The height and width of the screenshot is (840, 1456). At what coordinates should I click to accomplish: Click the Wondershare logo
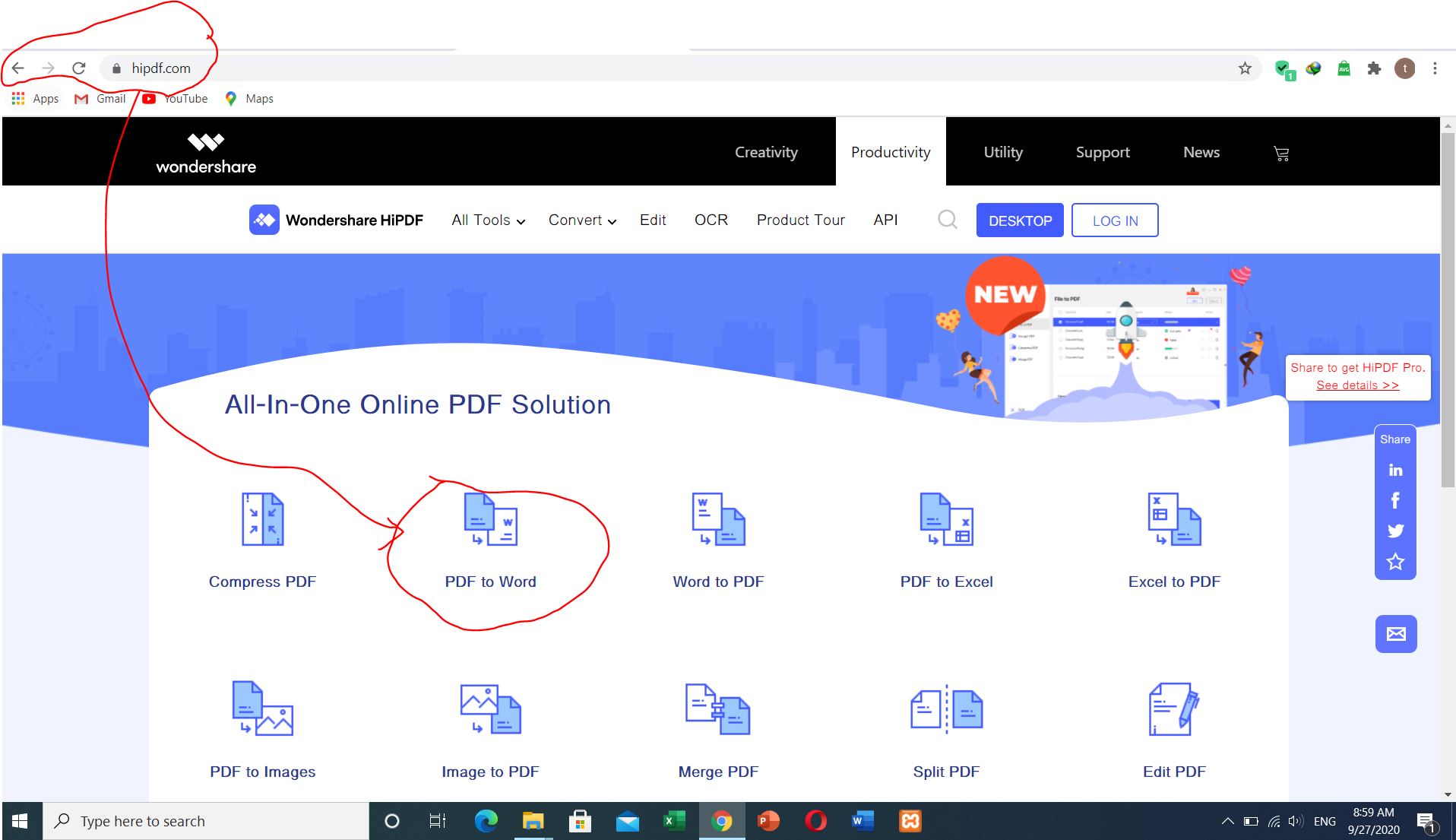click(206, 153)
